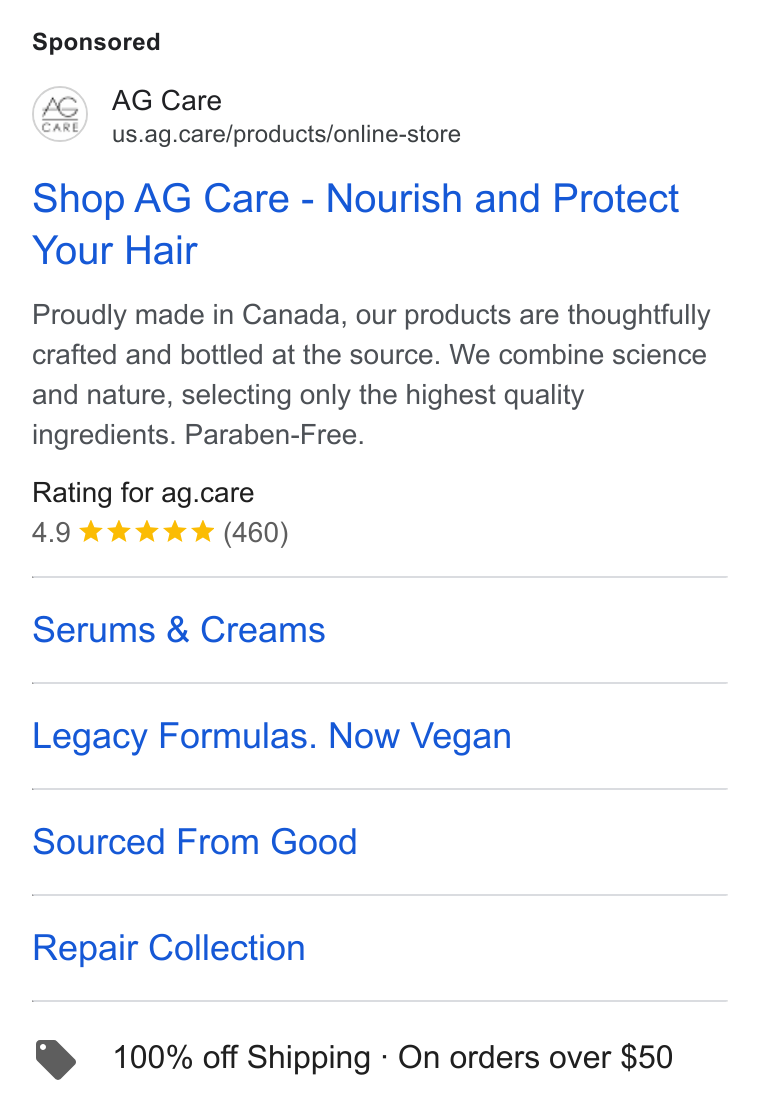Open the Shop AG Care headline link

point(355,224)
